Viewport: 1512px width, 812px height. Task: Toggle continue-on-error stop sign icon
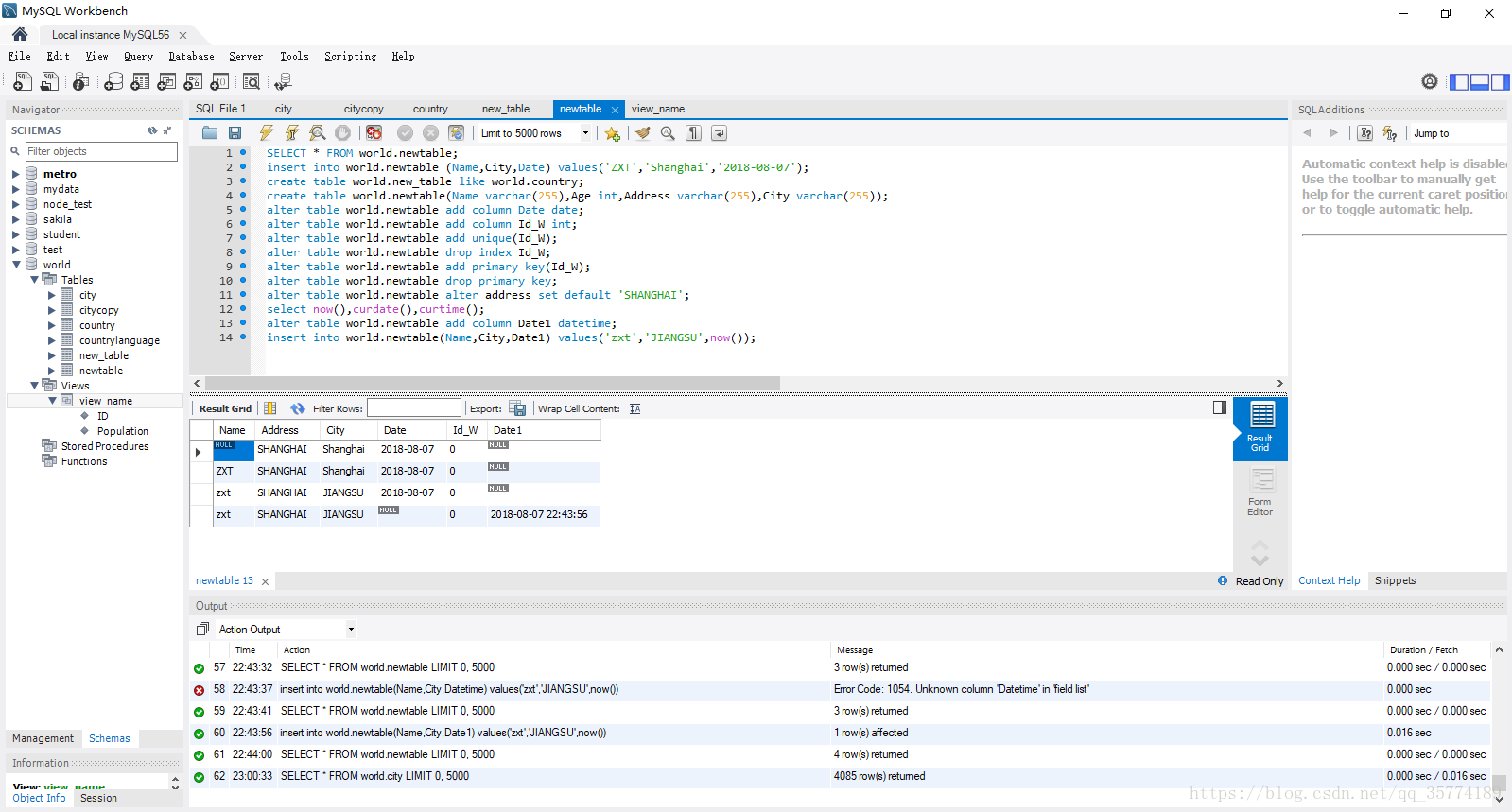(x=374, y=133)
